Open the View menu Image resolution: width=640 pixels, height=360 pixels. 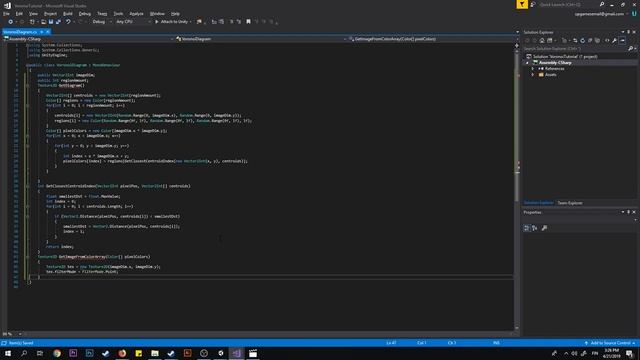pos(33,13)
